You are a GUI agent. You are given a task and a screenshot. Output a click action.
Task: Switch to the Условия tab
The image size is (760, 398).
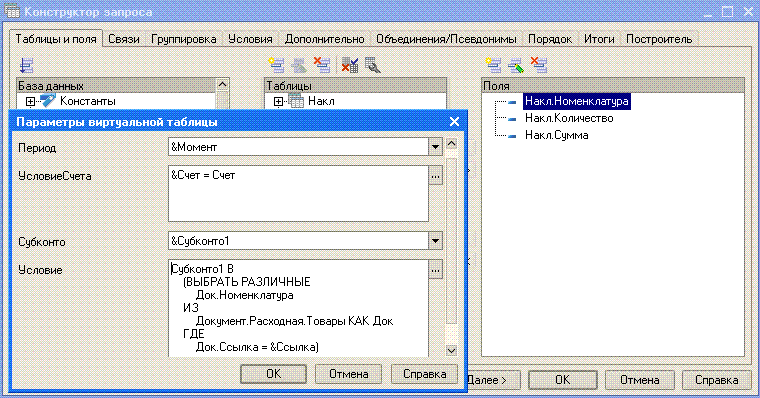pyautogui.click(x=250, y=39)
